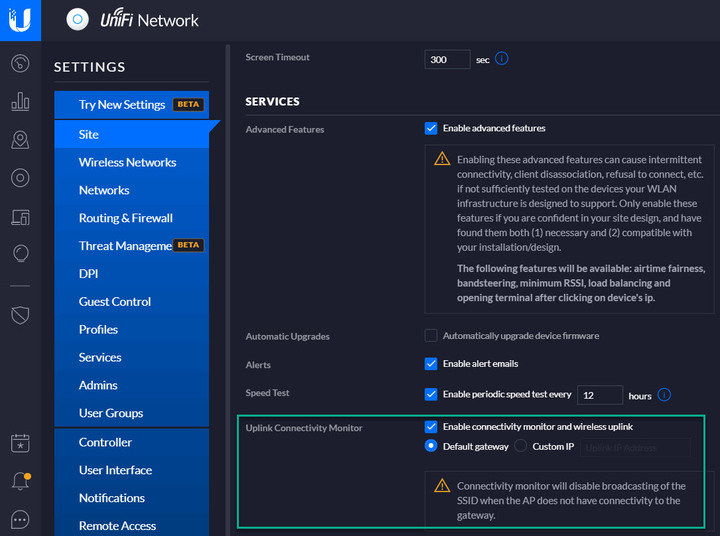Open Wireless Networks settings
This screenshot has height=536, width=720.
tap(132, 162)
